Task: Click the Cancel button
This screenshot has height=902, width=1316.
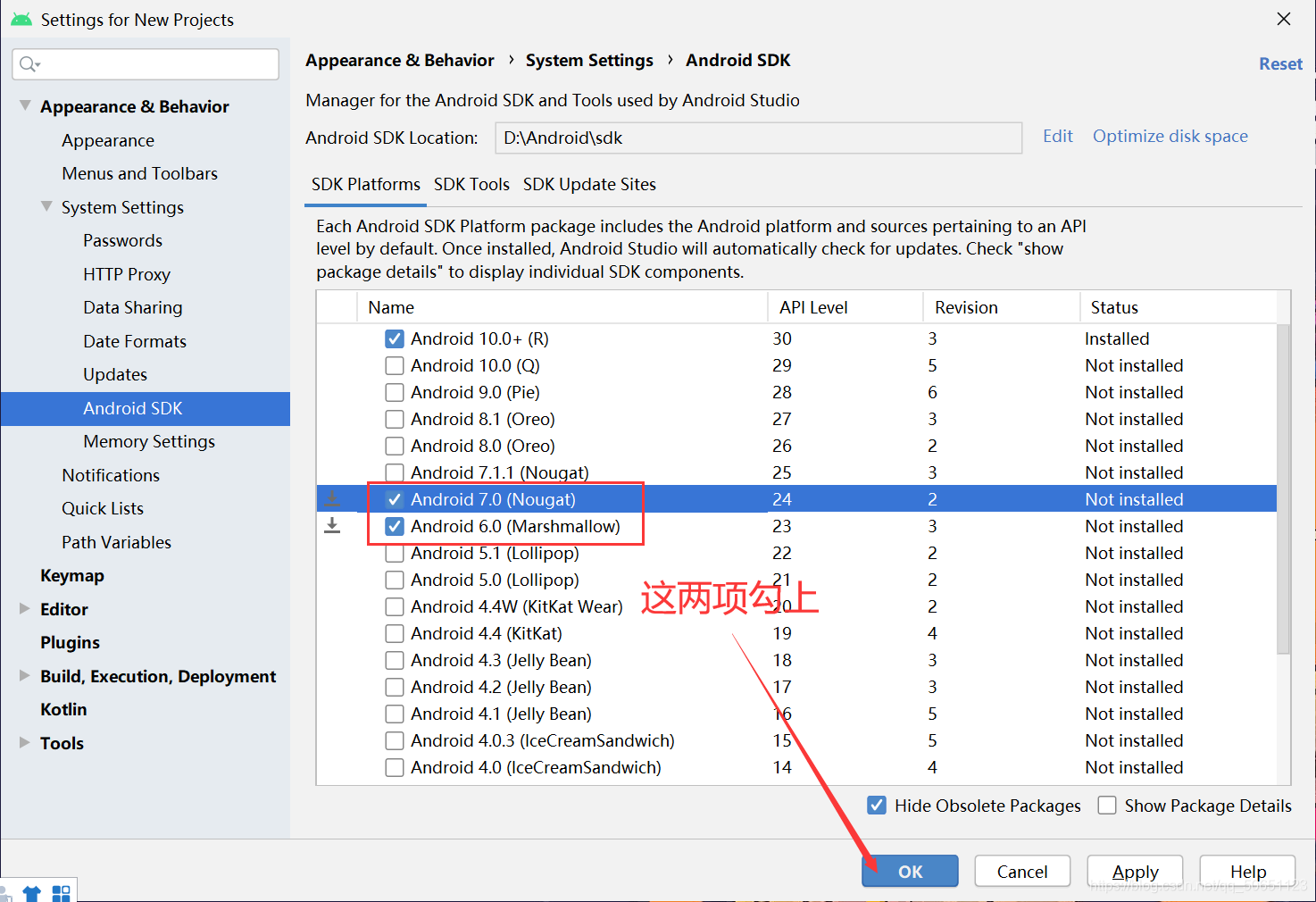Action: click(1022, 872)
